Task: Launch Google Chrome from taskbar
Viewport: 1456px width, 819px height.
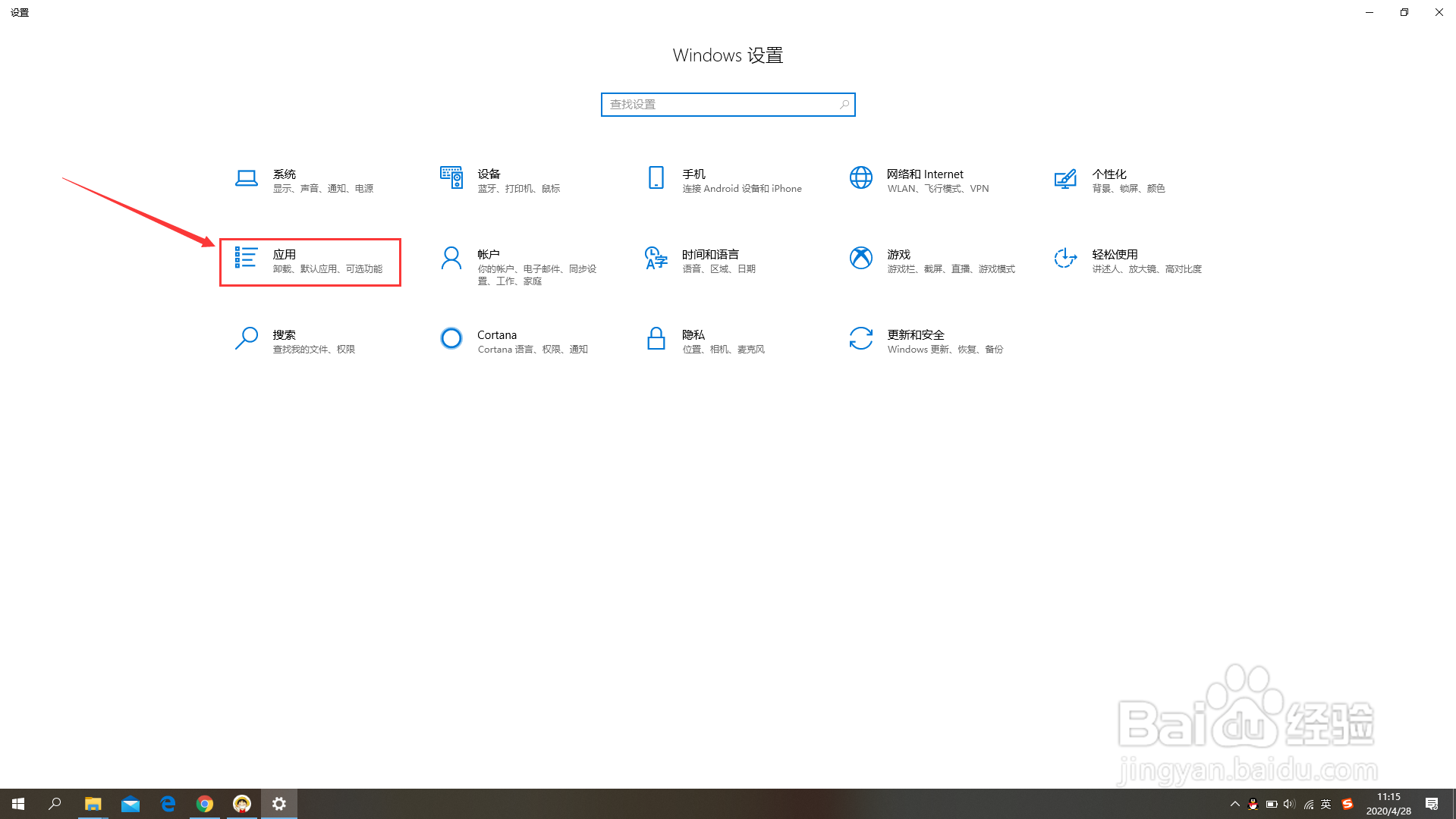Action: click(x=205, y=804)
